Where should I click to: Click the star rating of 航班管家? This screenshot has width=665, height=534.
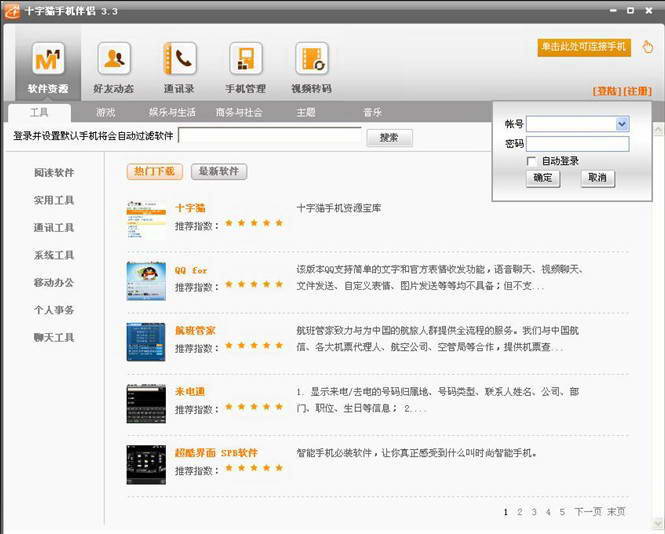(254, 345)
